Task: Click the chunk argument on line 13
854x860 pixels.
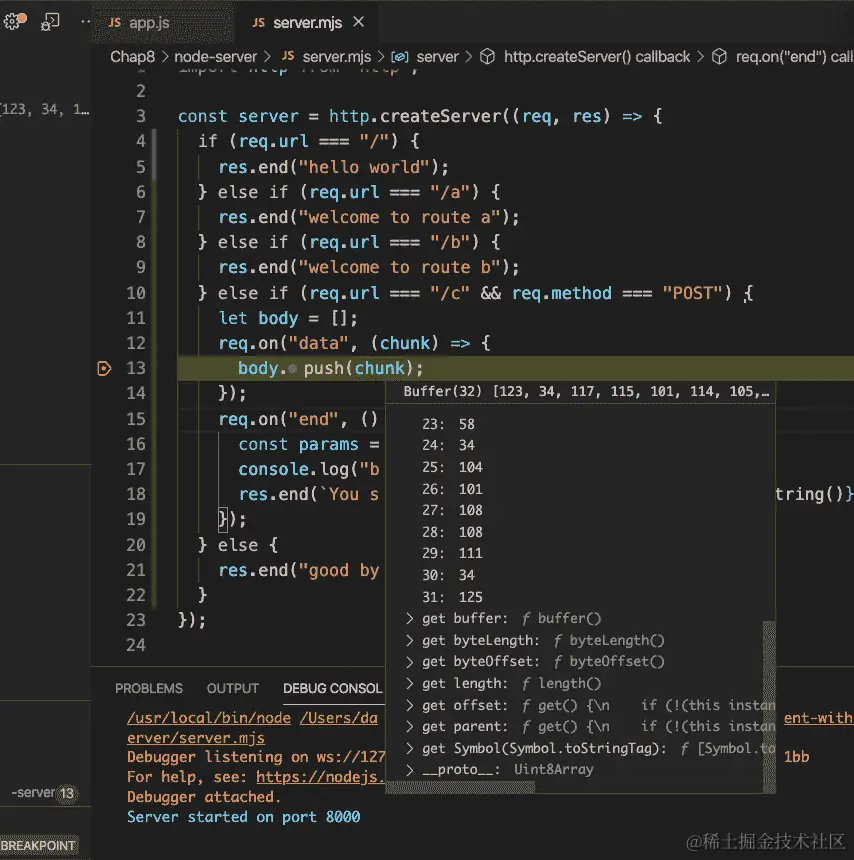Action: [380, 368]
